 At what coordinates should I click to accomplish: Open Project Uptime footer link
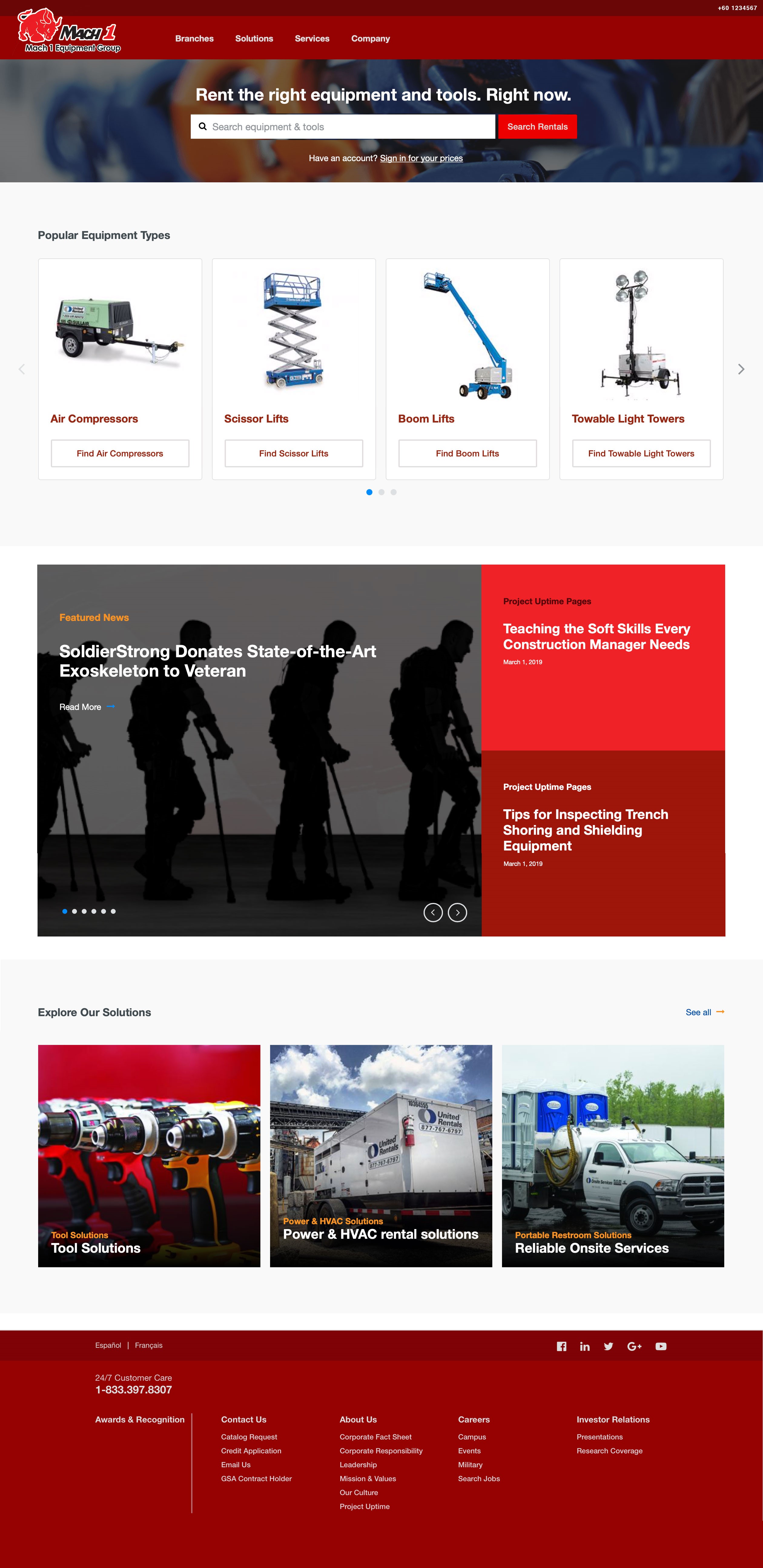click(x=365, y=1507)
